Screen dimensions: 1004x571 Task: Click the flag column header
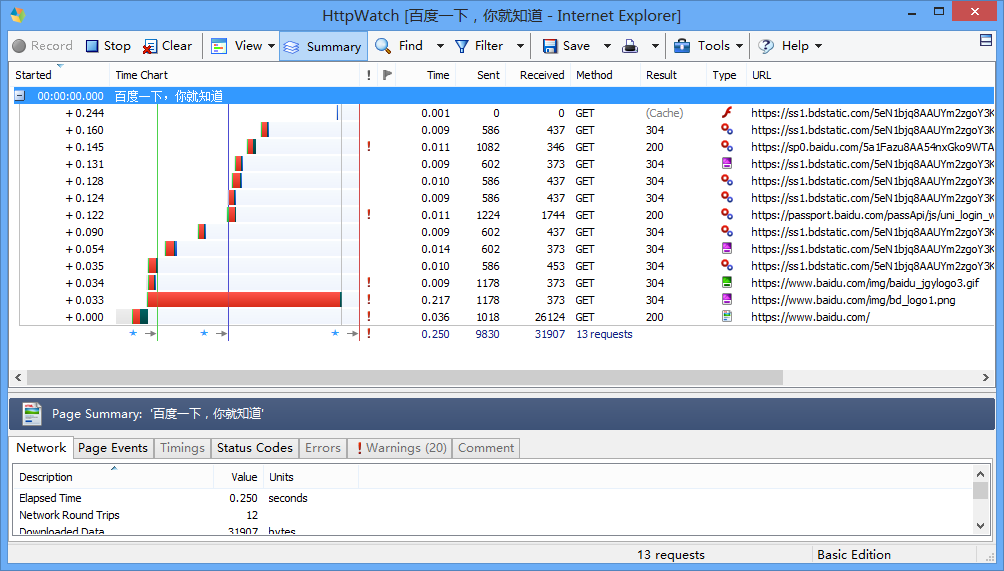[x=387, y=75]
